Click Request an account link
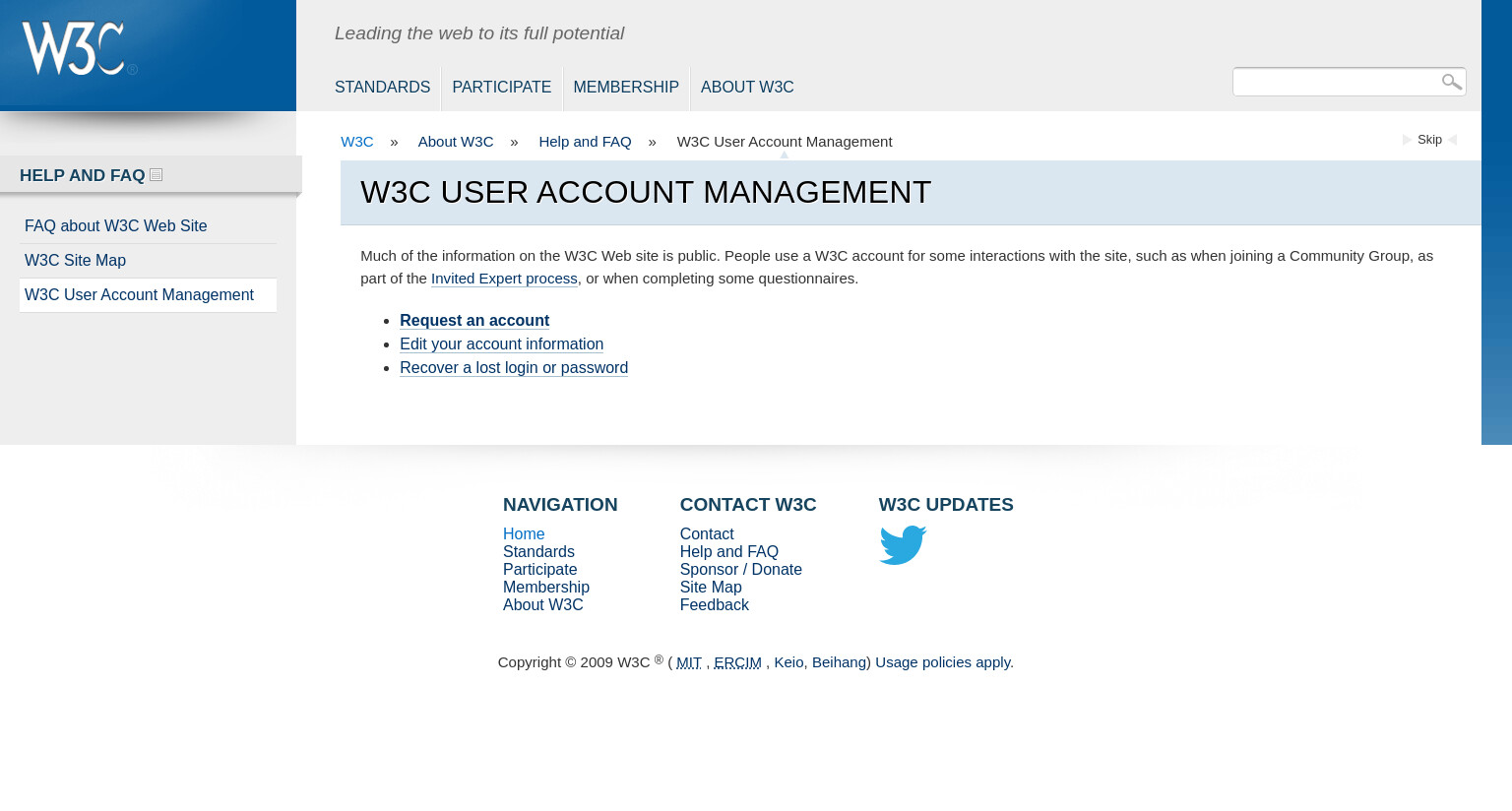 474,321
